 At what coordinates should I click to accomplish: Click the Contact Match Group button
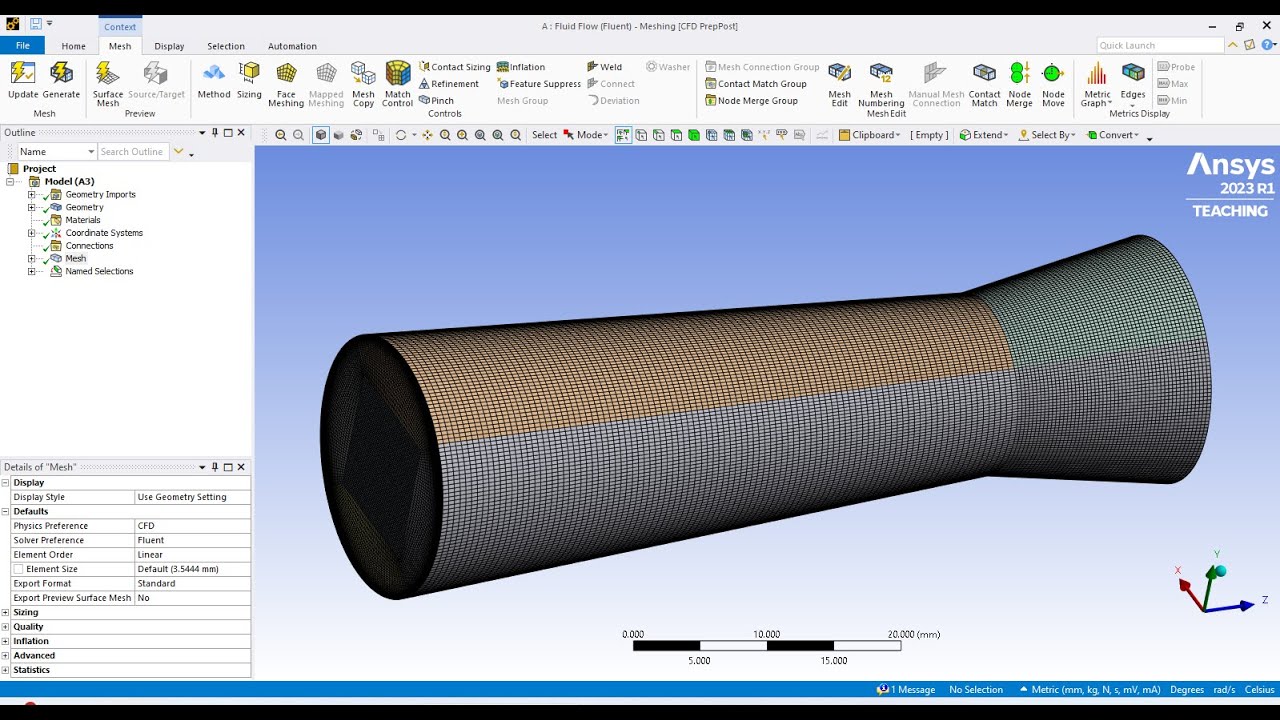(756, 84)
